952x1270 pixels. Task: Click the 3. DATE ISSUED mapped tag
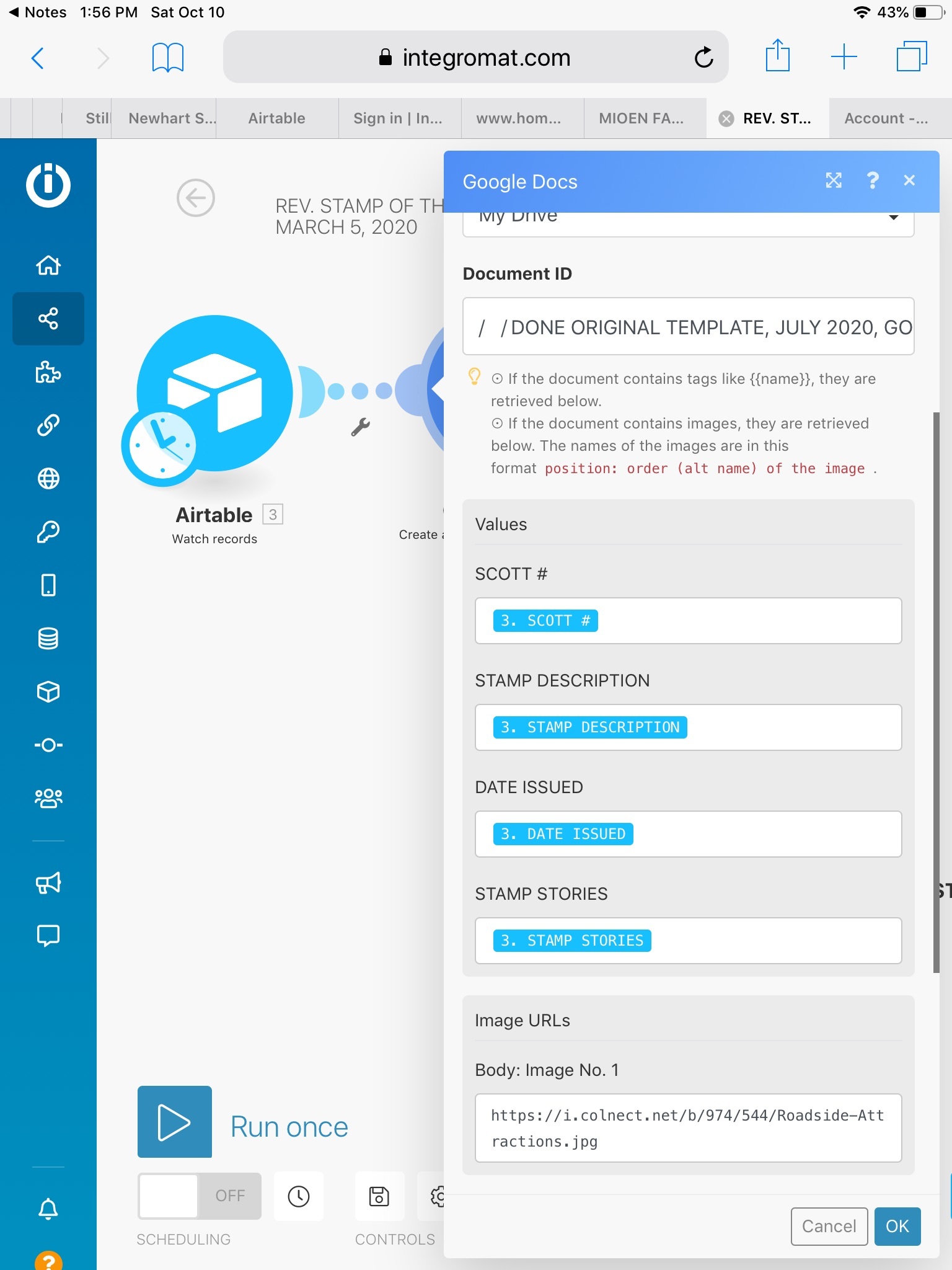tap(563, 834)
